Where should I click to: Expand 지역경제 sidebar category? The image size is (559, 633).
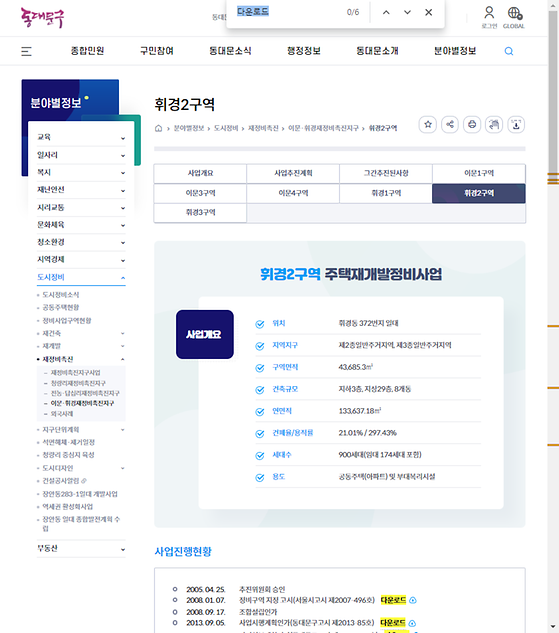click(81, 260)
